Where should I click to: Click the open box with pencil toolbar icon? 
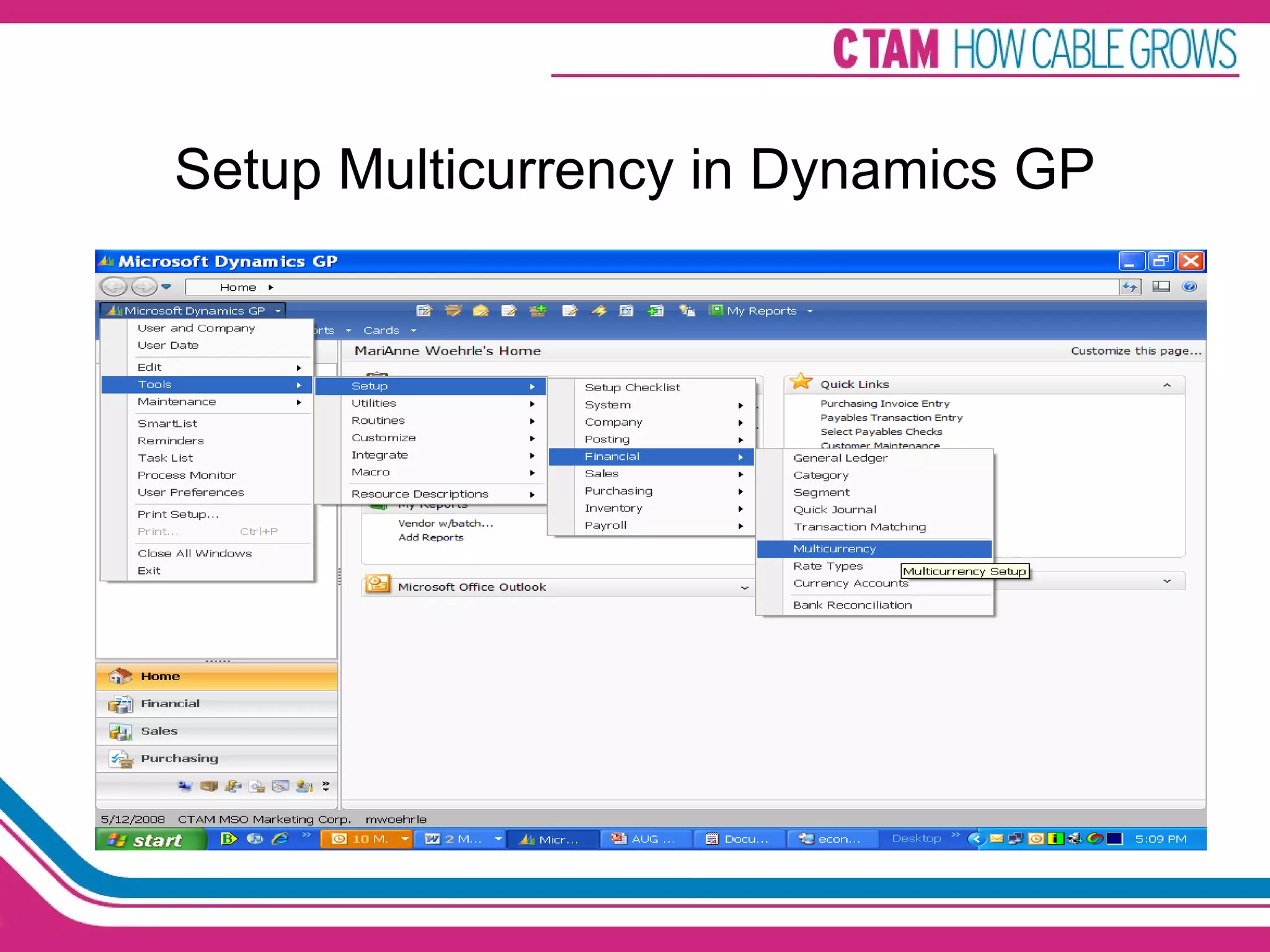tap(453, 311)
